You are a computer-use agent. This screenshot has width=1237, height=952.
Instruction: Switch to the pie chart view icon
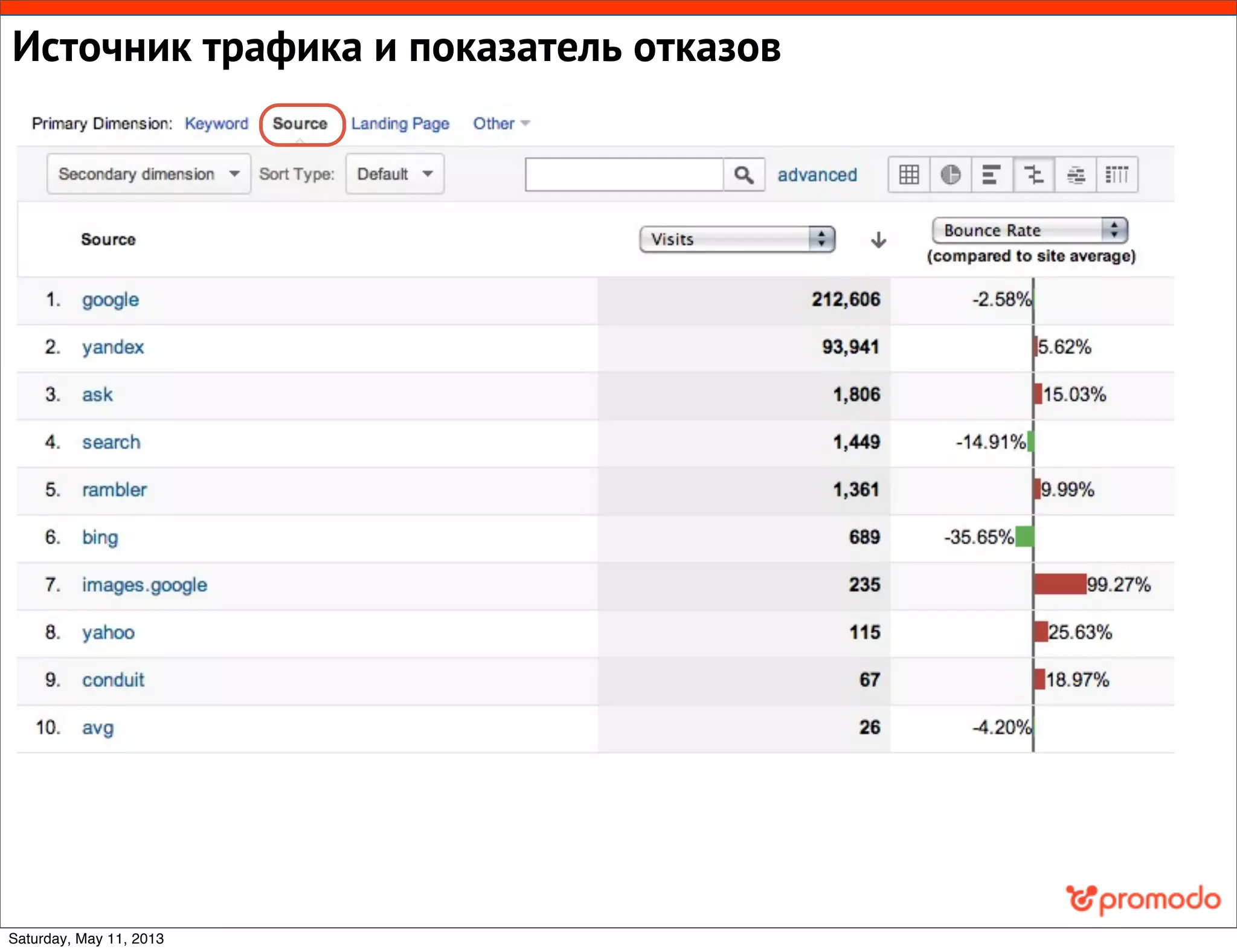[x=950, y=175]
